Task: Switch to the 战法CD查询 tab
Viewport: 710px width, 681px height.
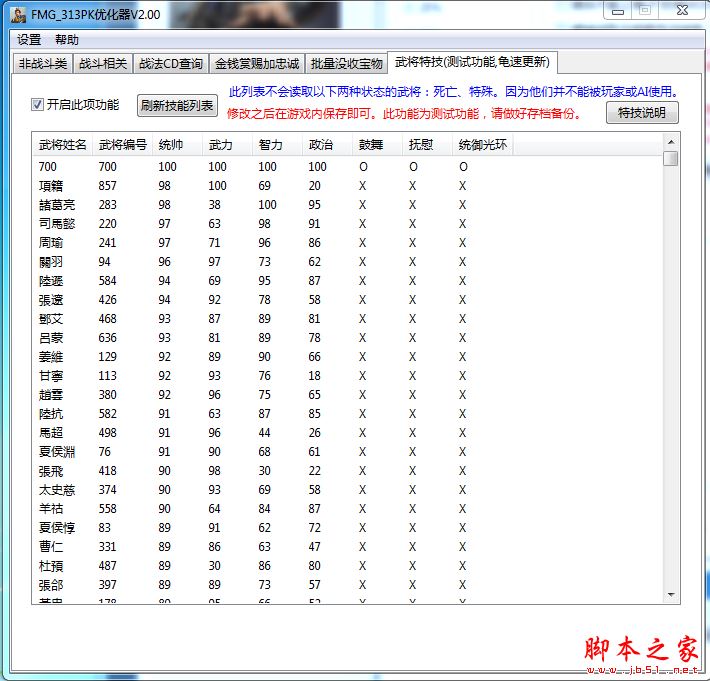Action: [x=171, y=63]
